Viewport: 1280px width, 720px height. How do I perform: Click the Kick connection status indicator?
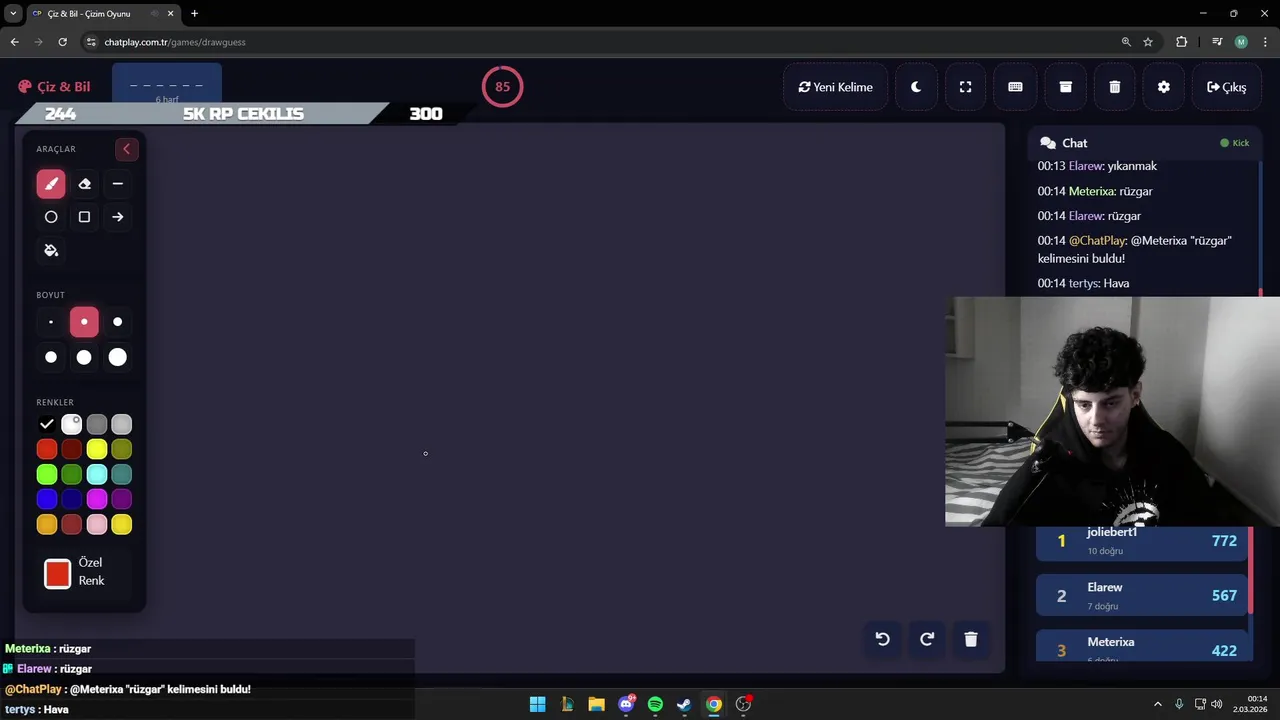pos(1235,143)
